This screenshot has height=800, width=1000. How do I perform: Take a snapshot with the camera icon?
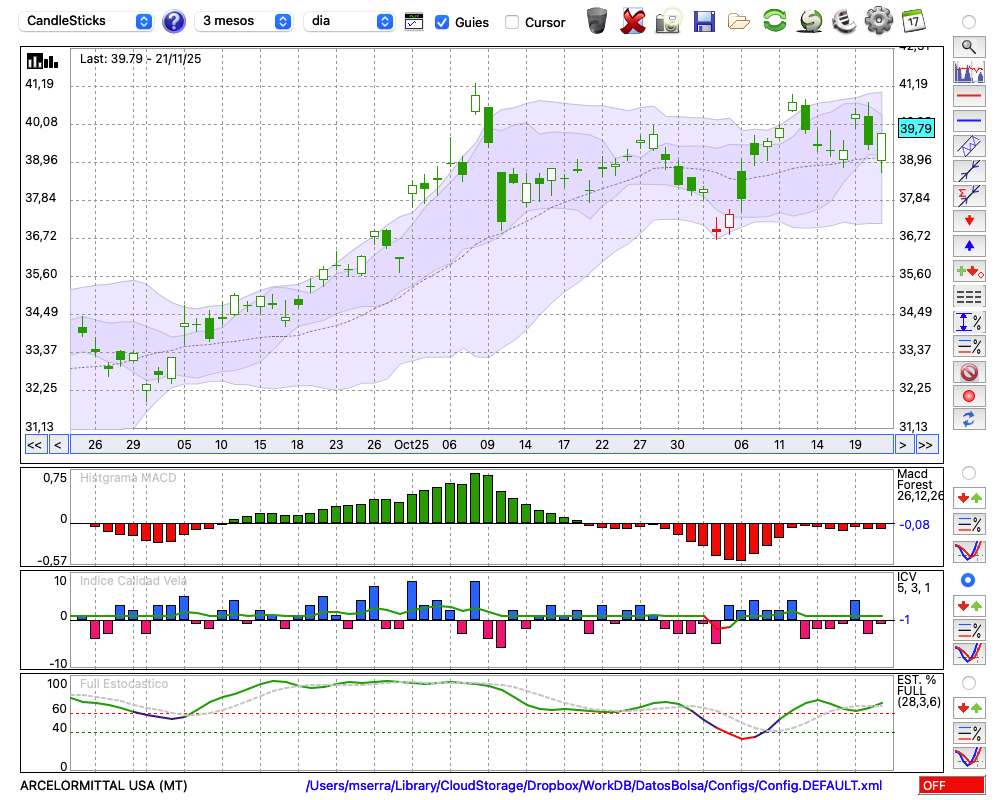click(x=668, y=21)
